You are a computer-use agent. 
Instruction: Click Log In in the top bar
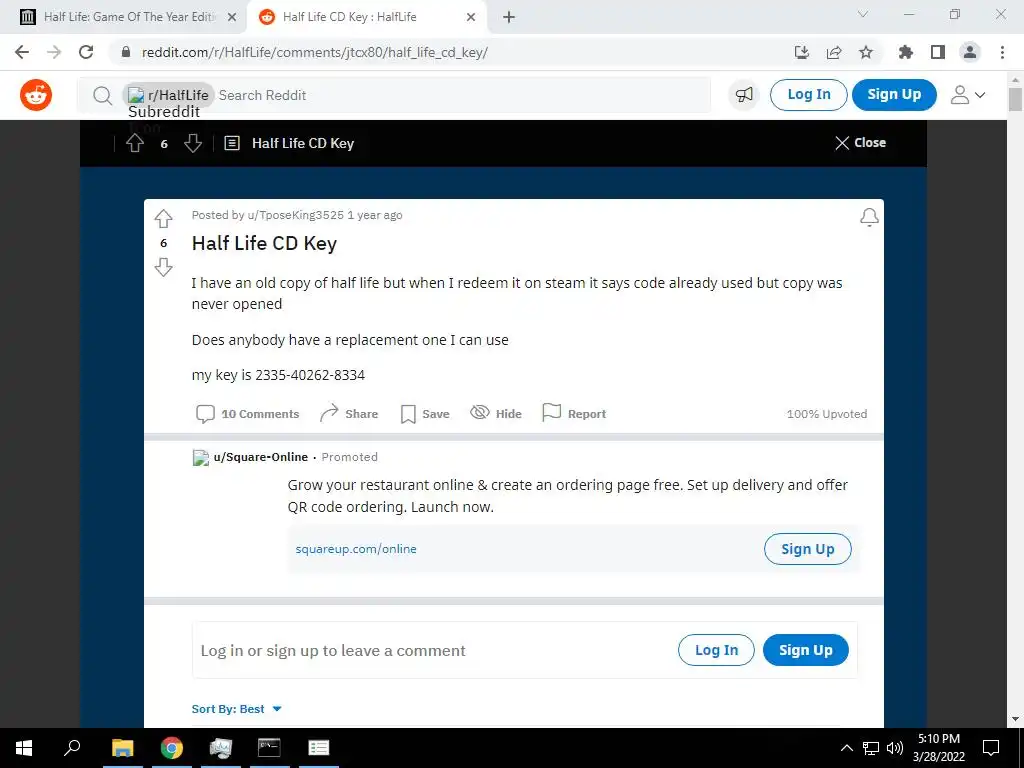click(808, 95)
